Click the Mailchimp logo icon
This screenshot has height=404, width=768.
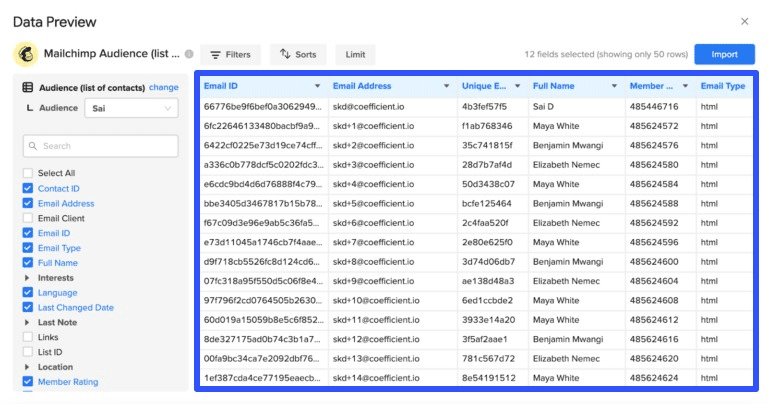pos(25,53)
